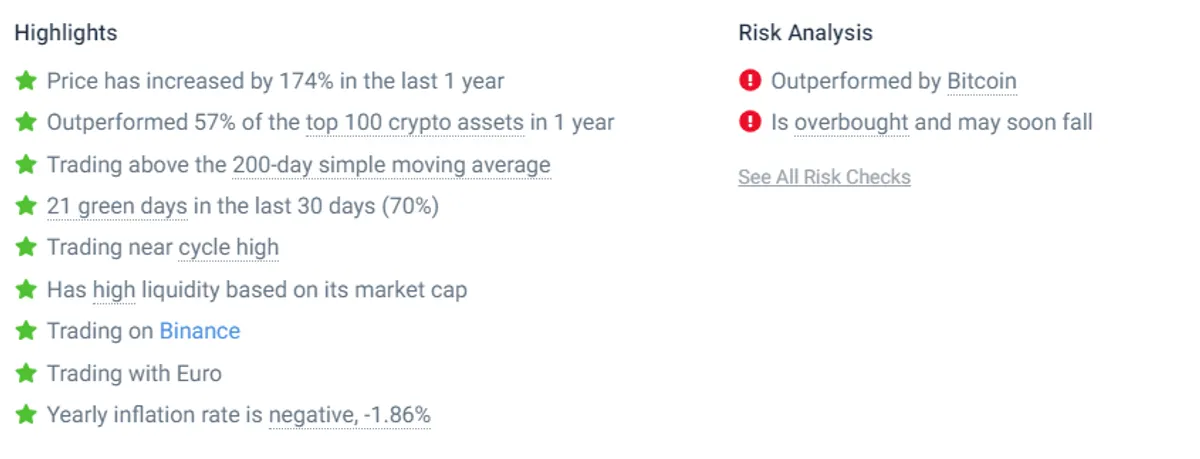Click the star beside yearly inflation rate

pos(26,414)
